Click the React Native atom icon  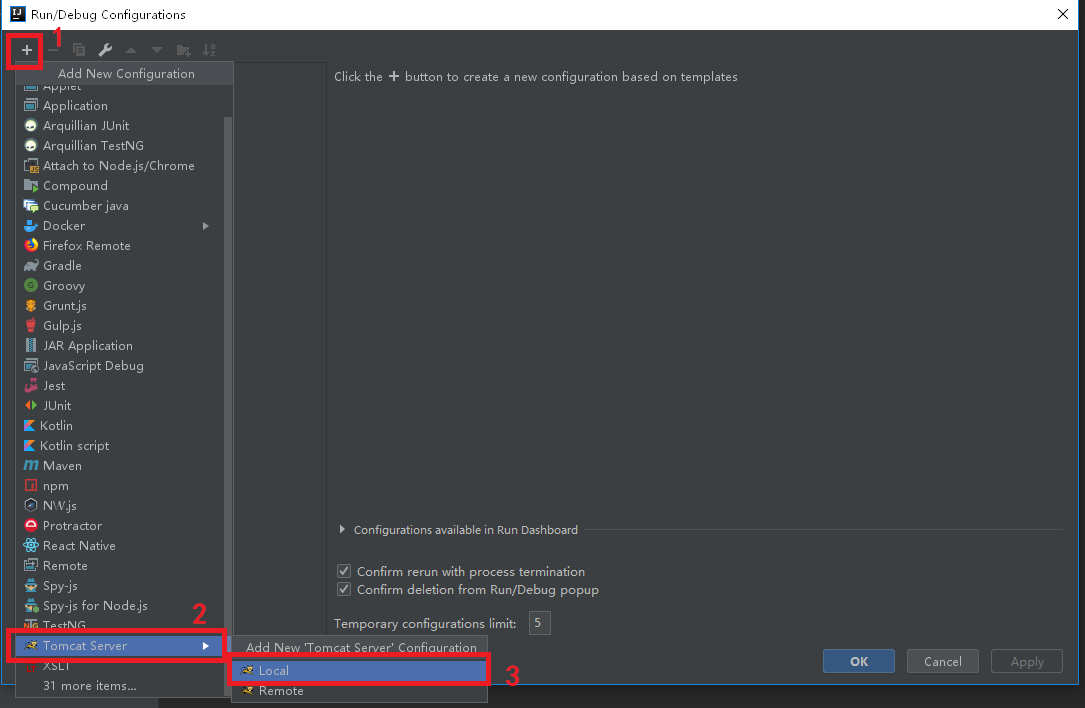(x=30, y=545)
